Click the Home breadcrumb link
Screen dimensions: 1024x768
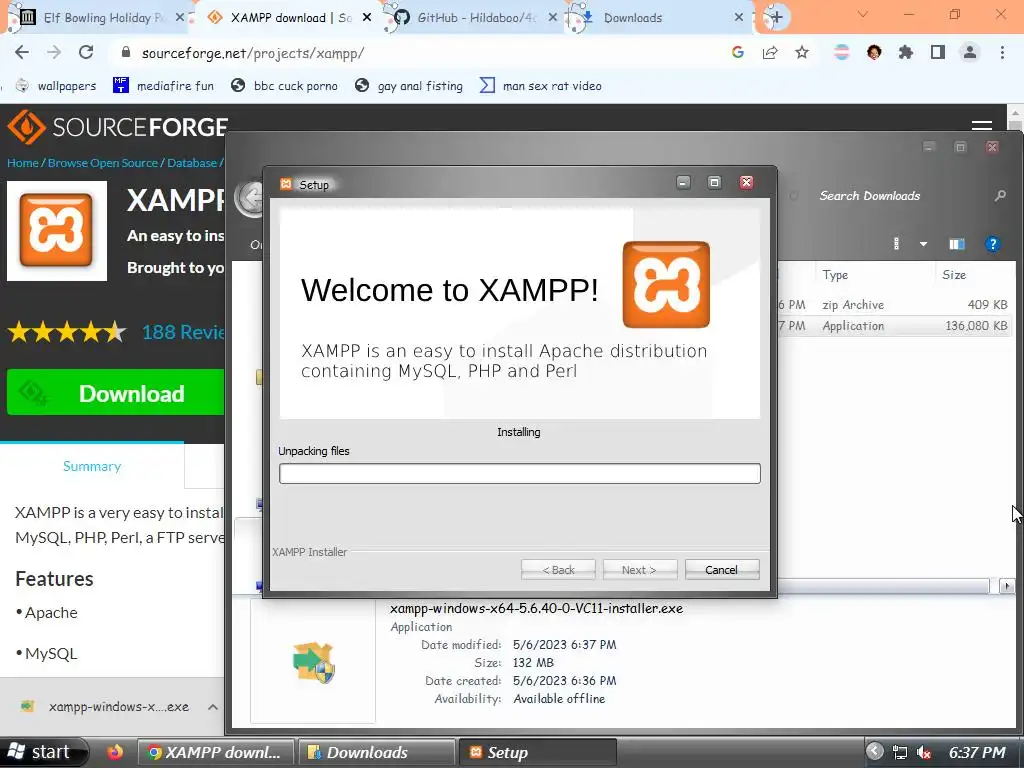click(x=23, y=163)
